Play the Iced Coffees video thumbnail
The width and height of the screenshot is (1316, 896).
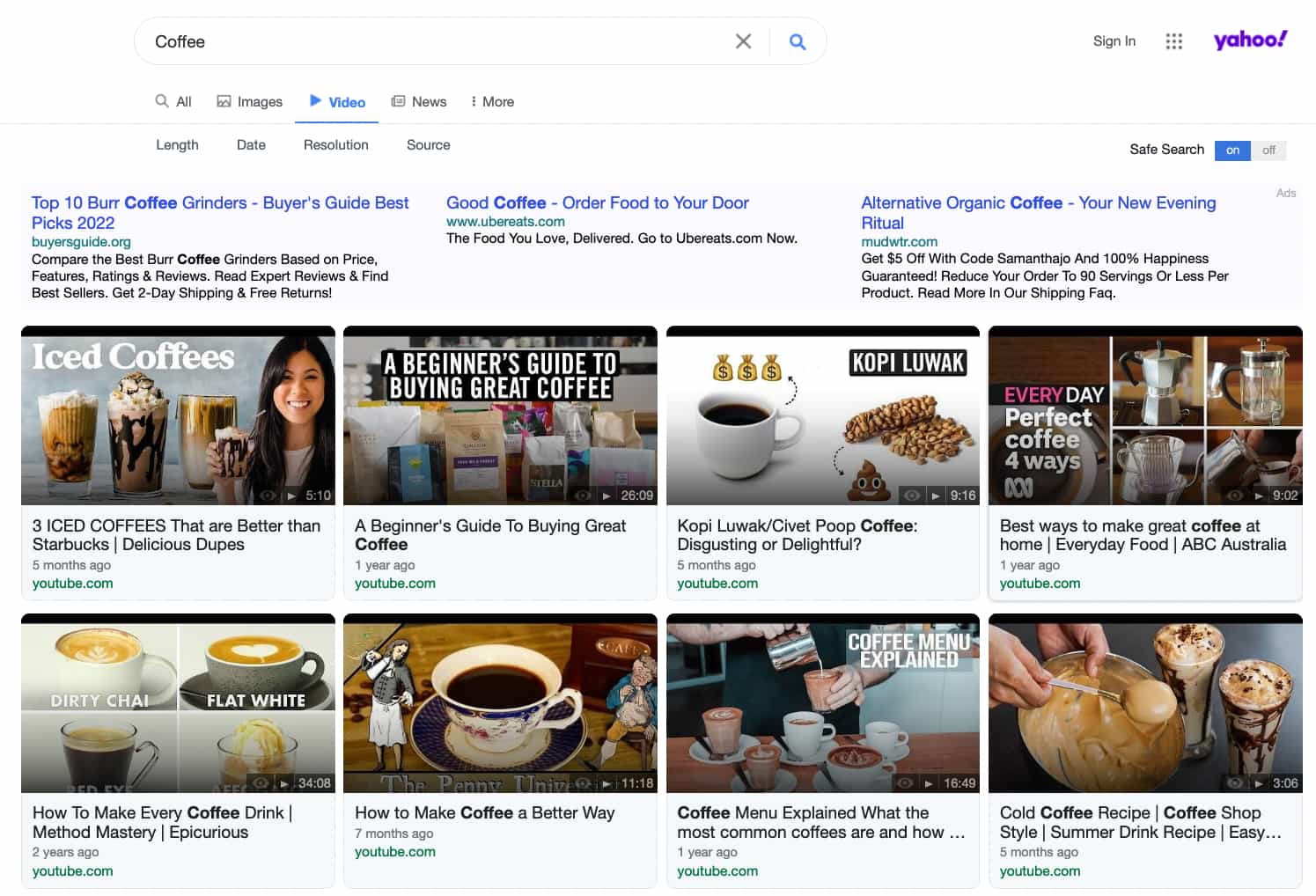tap(178, 415)
